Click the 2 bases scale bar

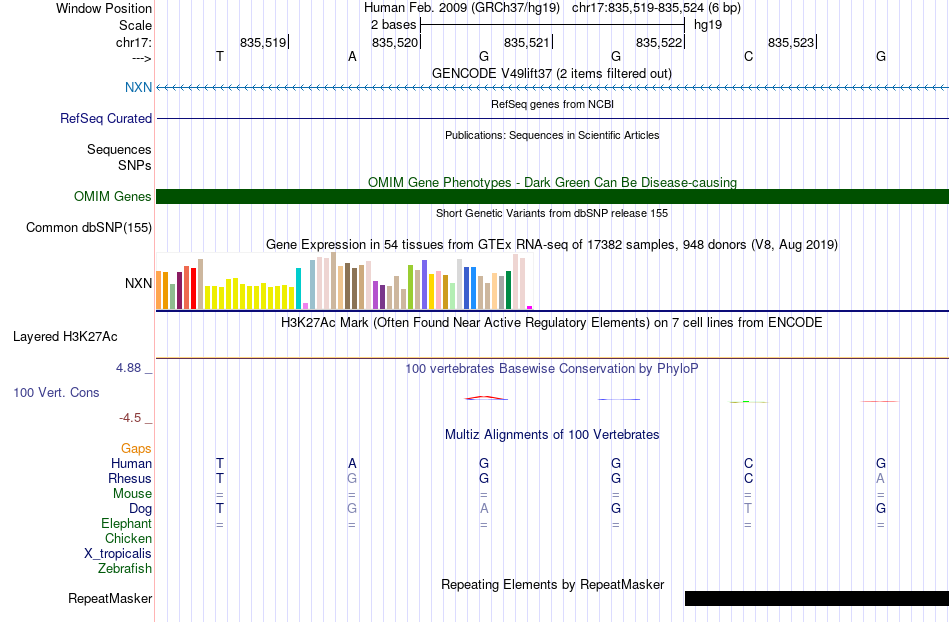coord(552,25)
